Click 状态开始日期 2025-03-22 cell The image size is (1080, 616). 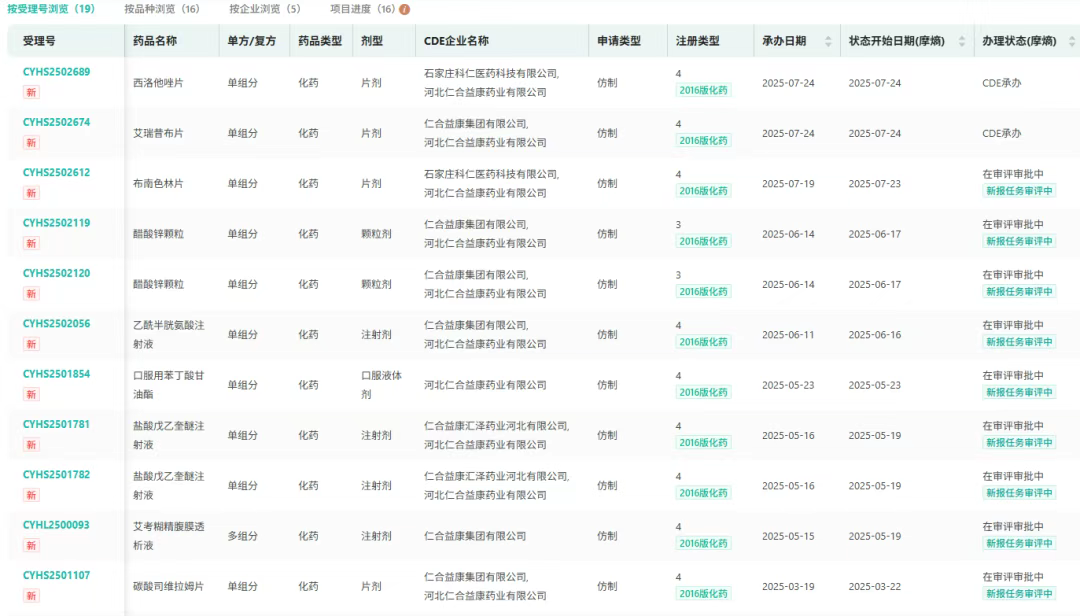tap(875, 586)
